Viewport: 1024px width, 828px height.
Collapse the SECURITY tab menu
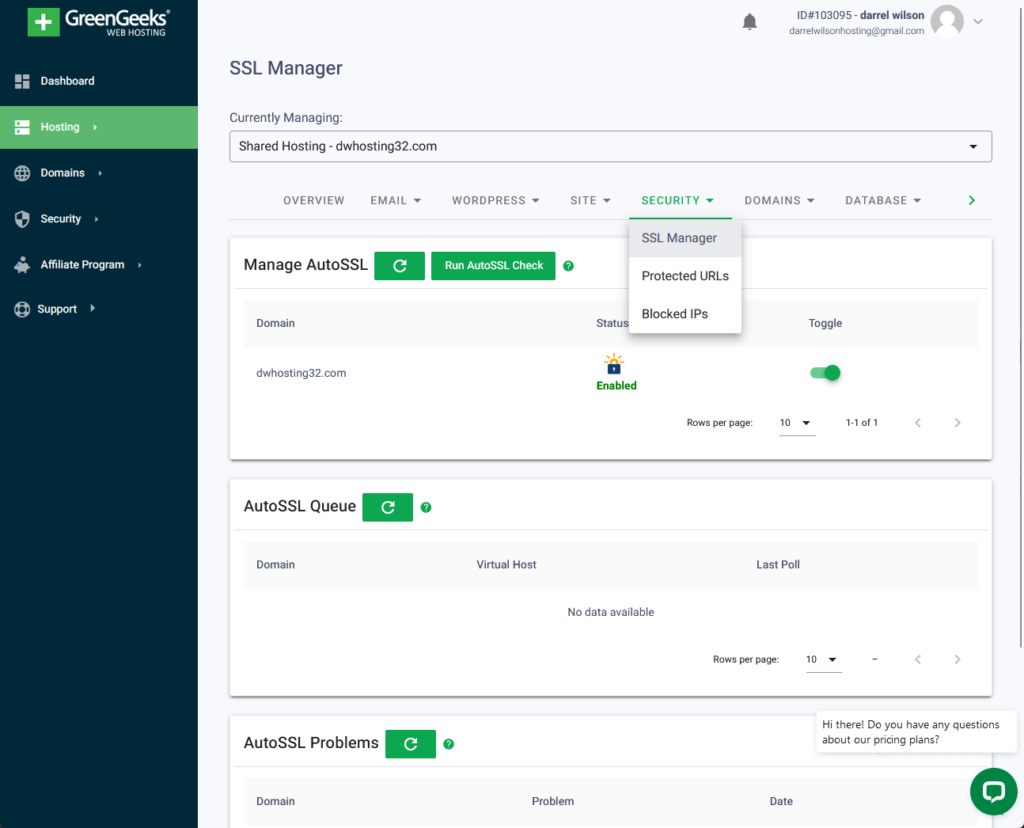677,200
